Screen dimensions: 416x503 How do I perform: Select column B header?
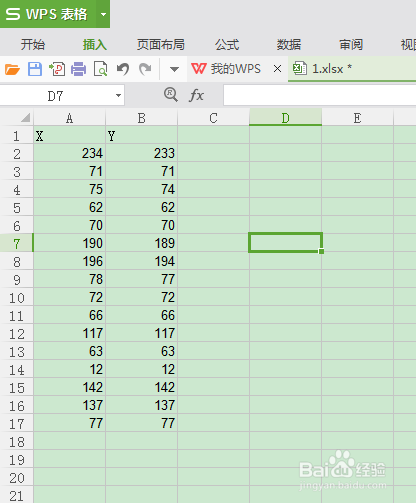point(141,118)
